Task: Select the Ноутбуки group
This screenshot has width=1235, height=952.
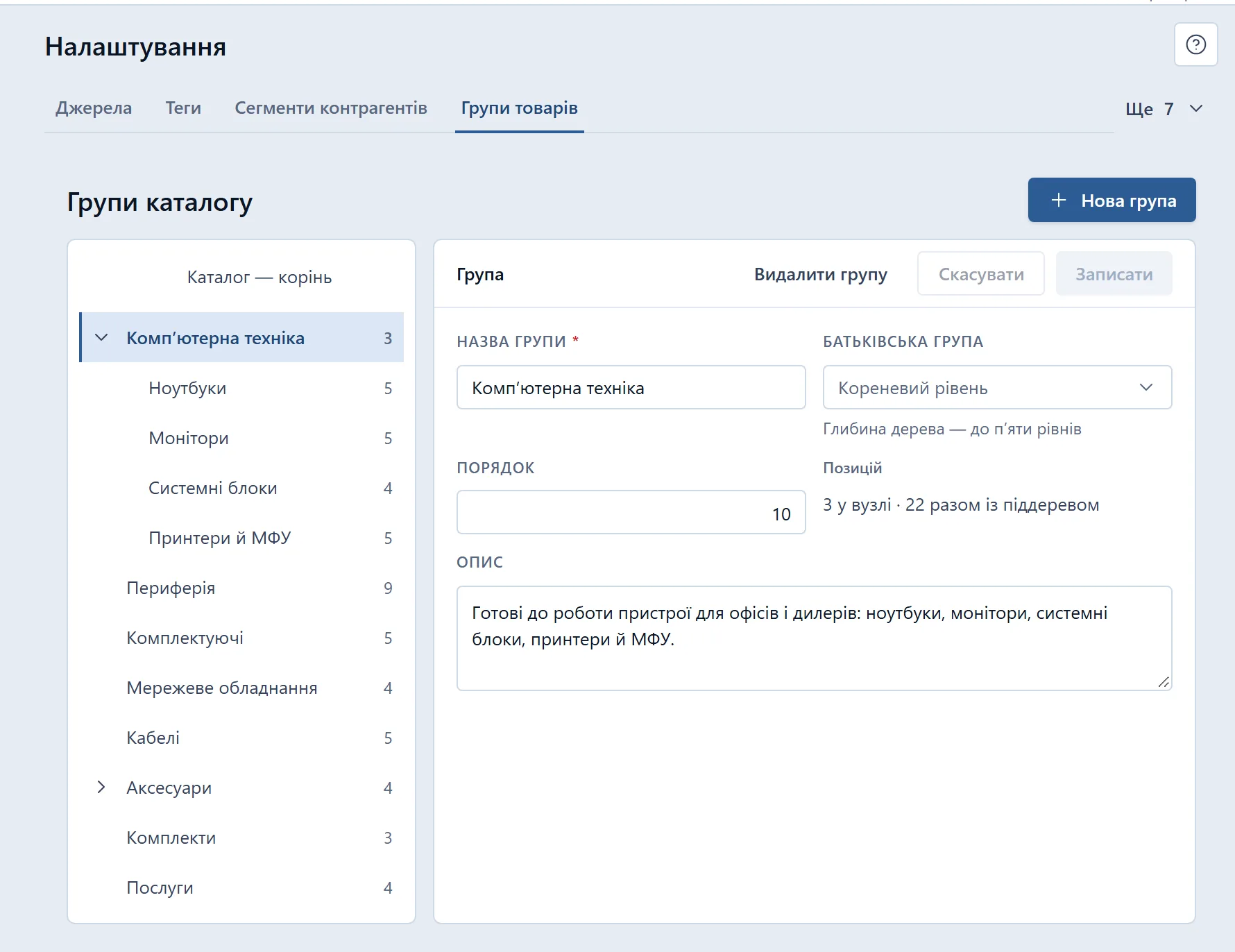Action: (241, 388)
